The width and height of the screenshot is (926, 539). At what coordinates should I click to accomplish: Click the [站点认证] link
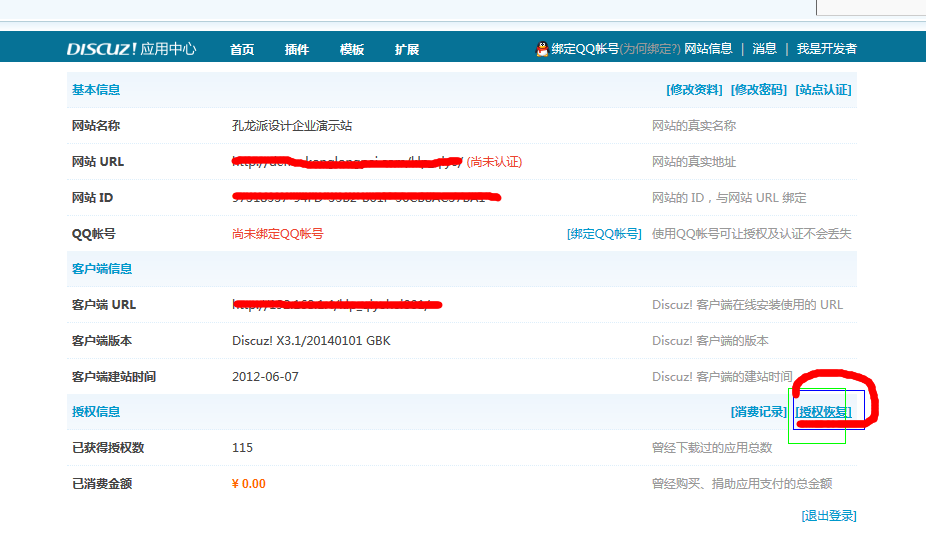823,90
